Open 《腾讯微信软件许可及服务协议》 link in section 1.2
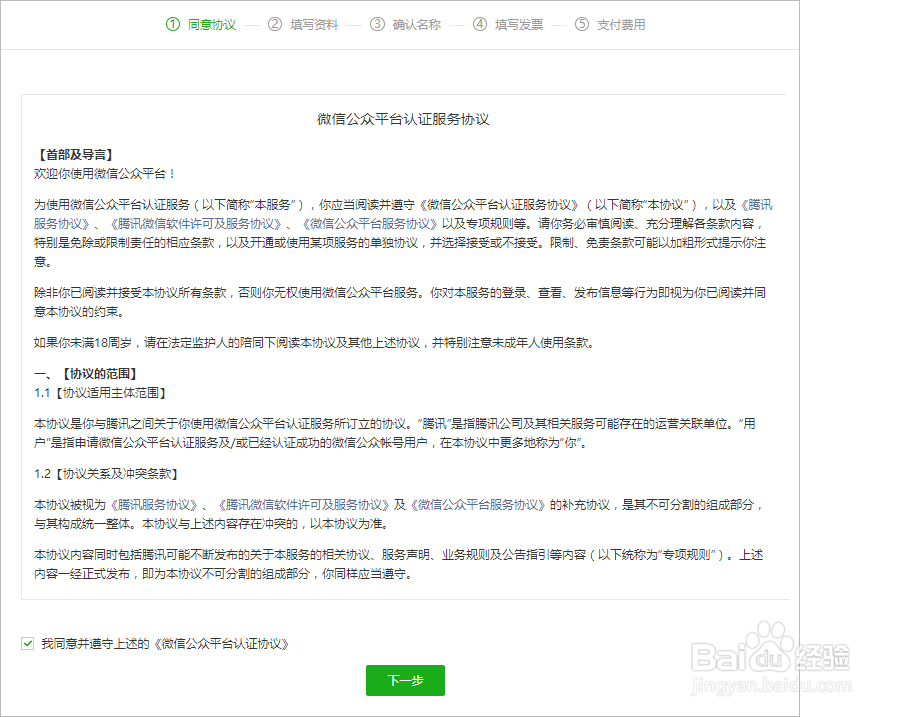Screen dimensions: 901x717 tap(303, 505)
